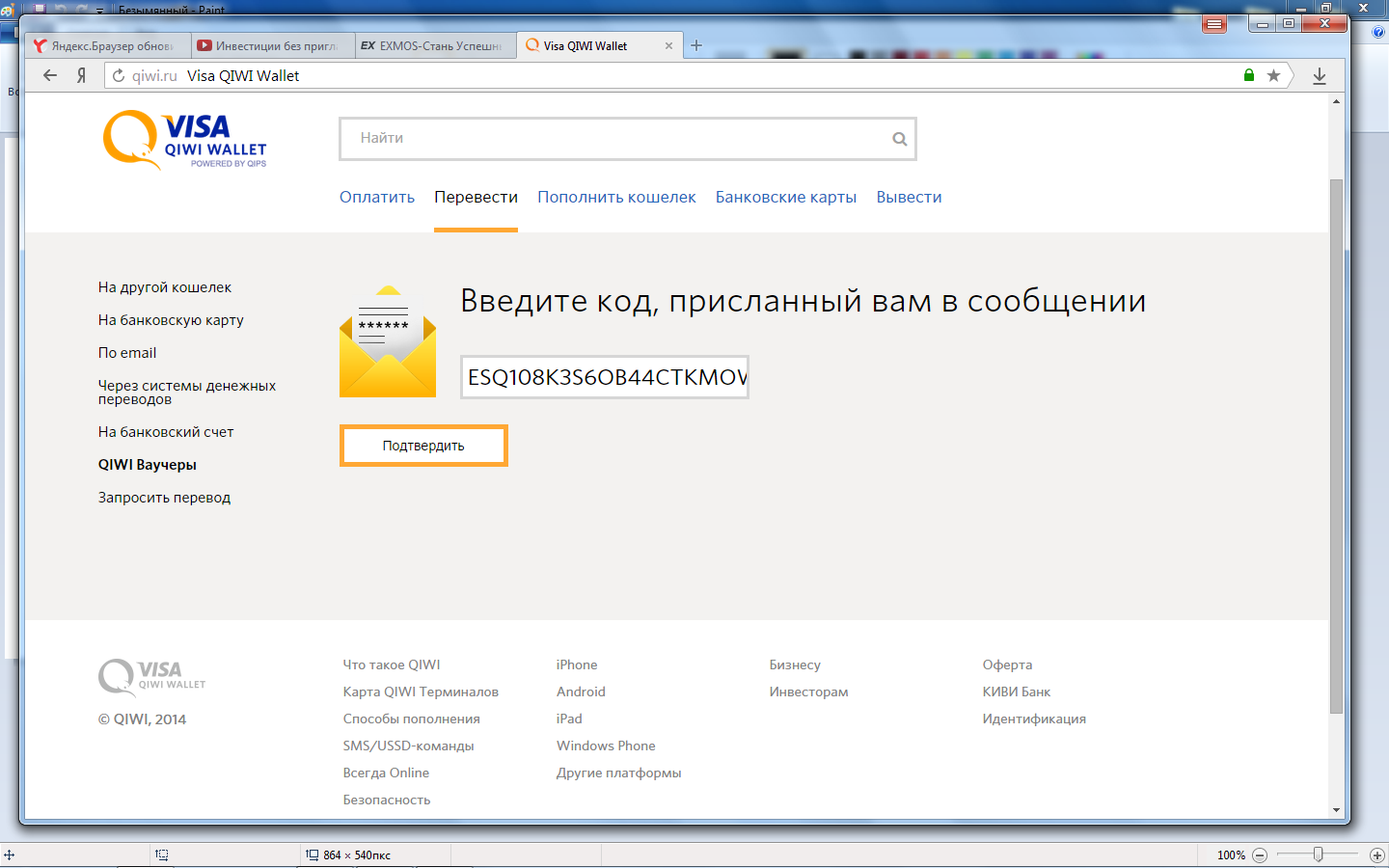This screenshot has width=1389, height=868.
Task: Open SMS/USSD-команды link
Action: [x=409, y=746]
